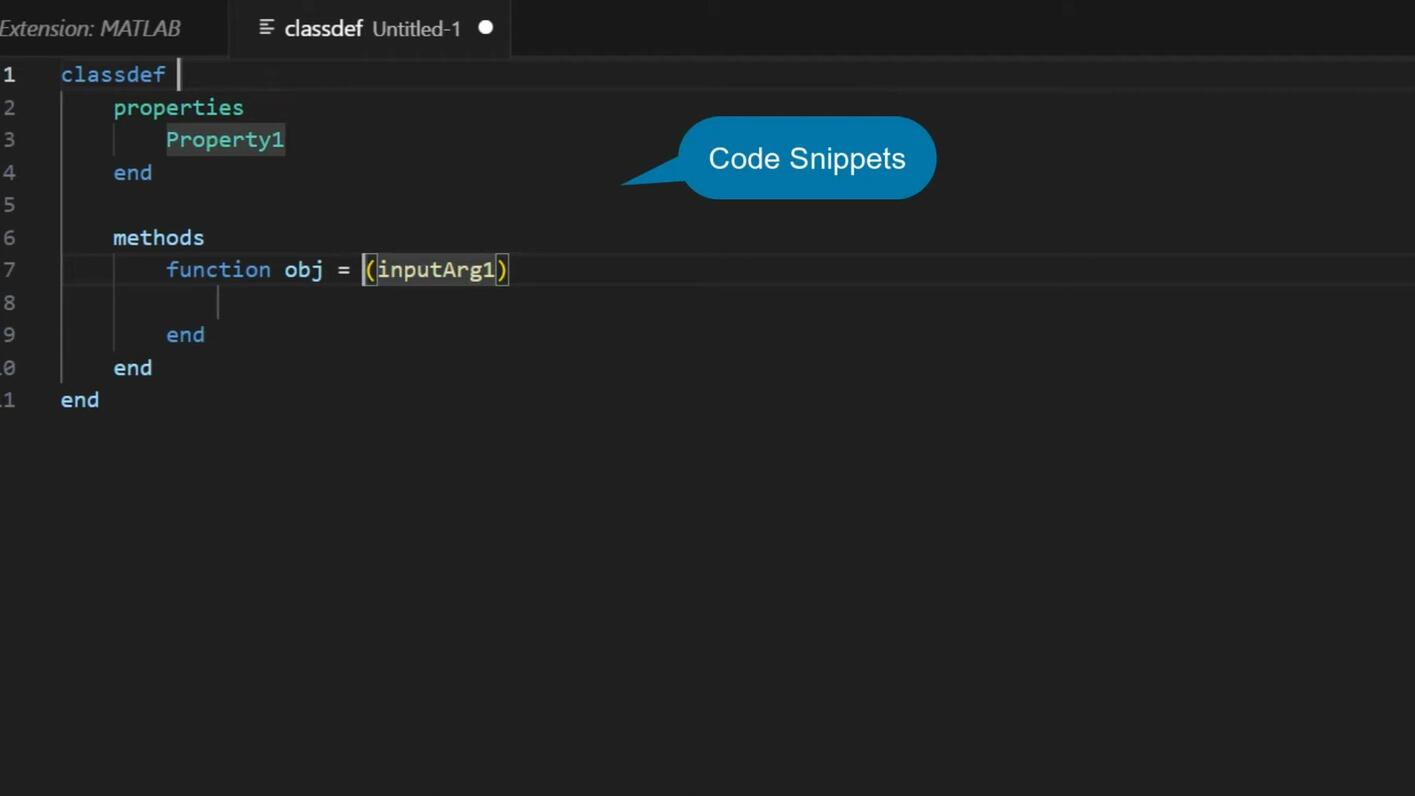Click the end keyword on line 4
This screenshot has width=1415, height=796.
coord(132,173)
